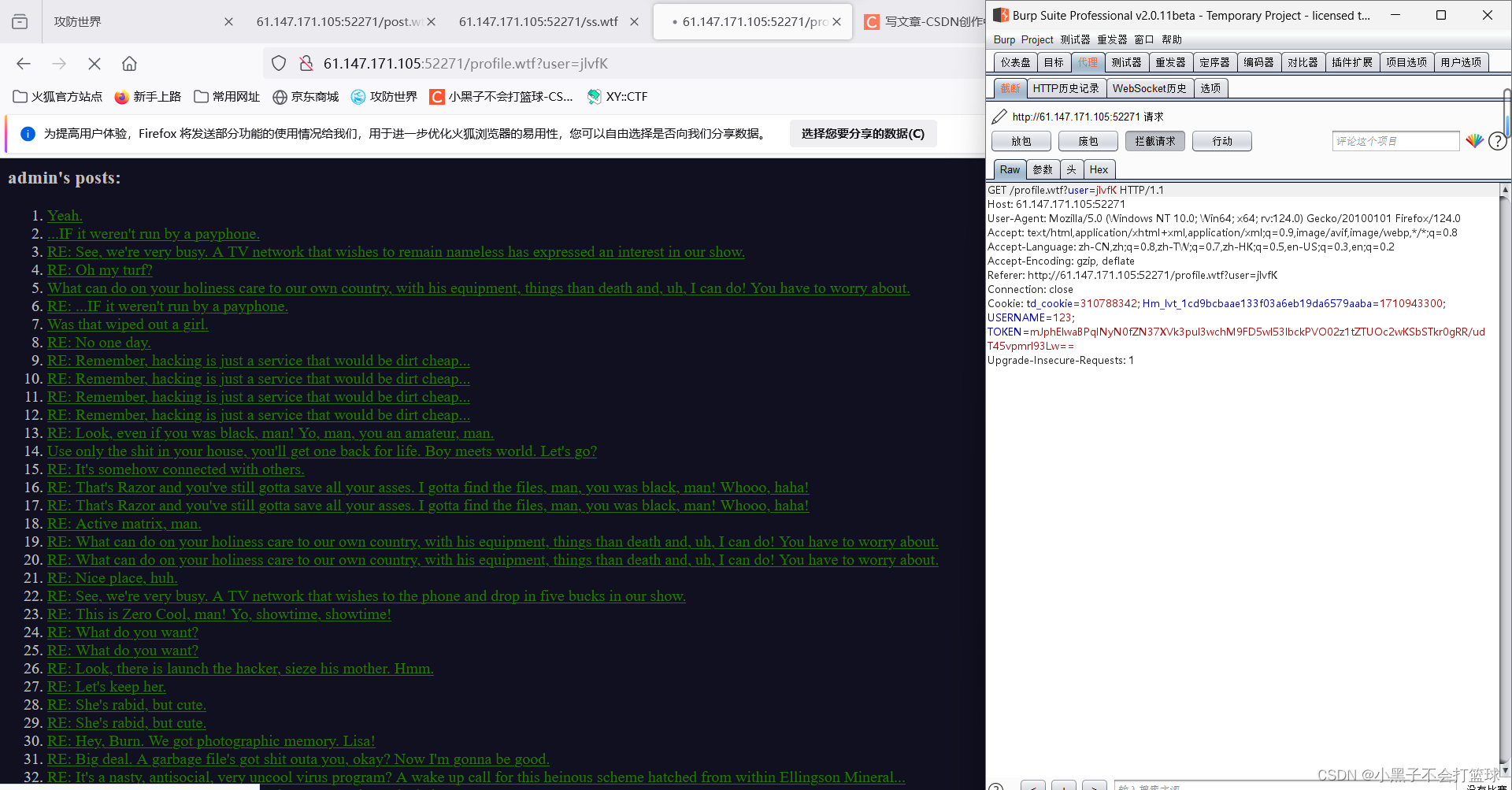Switch to the 重发器 tab in Burp
The image size is (1512, 790).
pos(1171,62)
